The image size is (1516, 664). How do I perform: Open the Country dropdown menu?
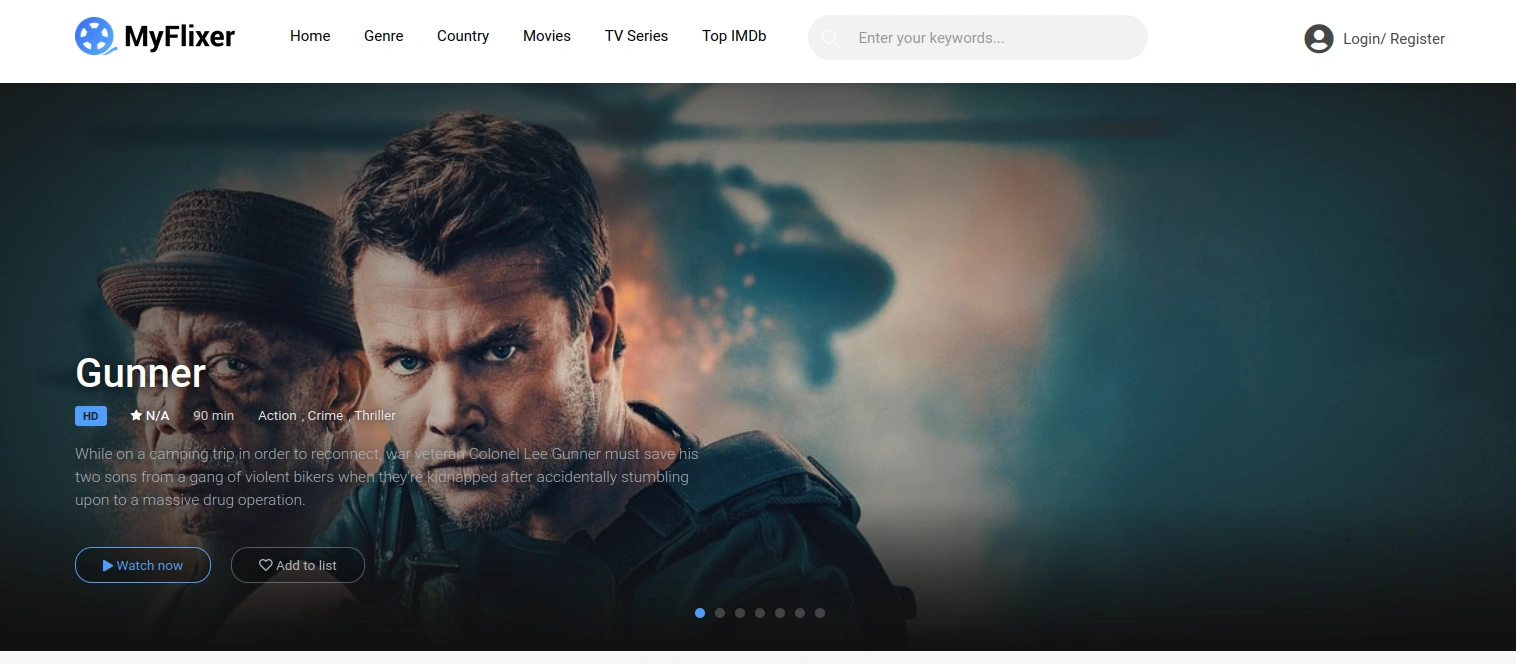coord(462,36)
